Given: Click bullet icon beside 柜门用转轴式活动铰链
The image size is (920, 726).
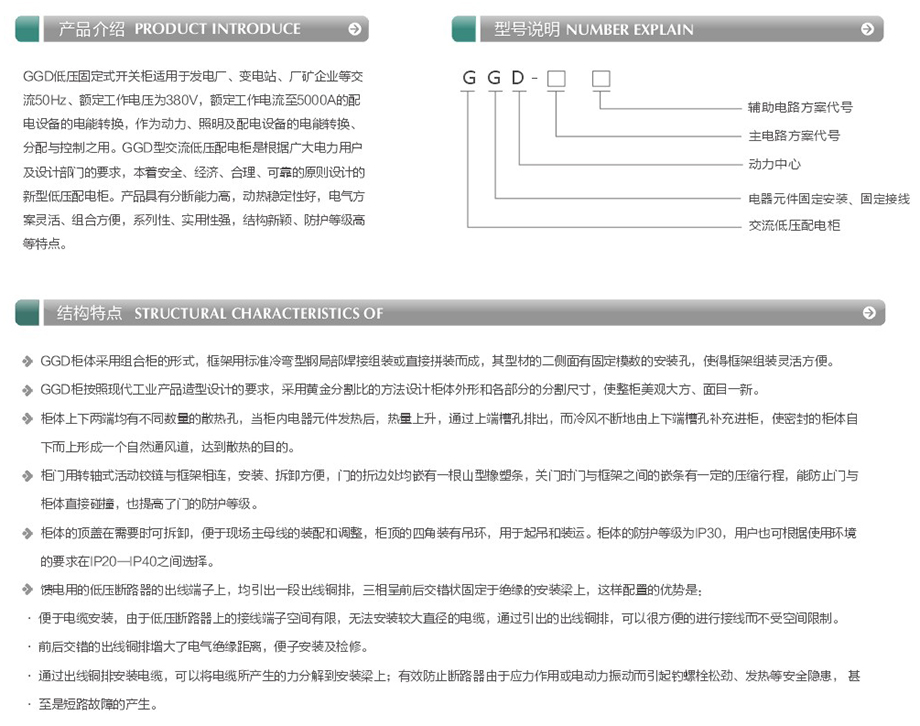Looking at the screenshot, I should 27,475.
